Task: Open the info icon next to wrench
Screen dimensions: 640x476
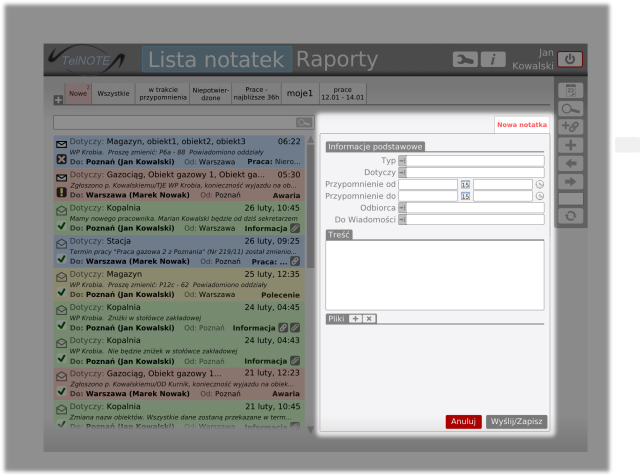Action: [493, 60]
